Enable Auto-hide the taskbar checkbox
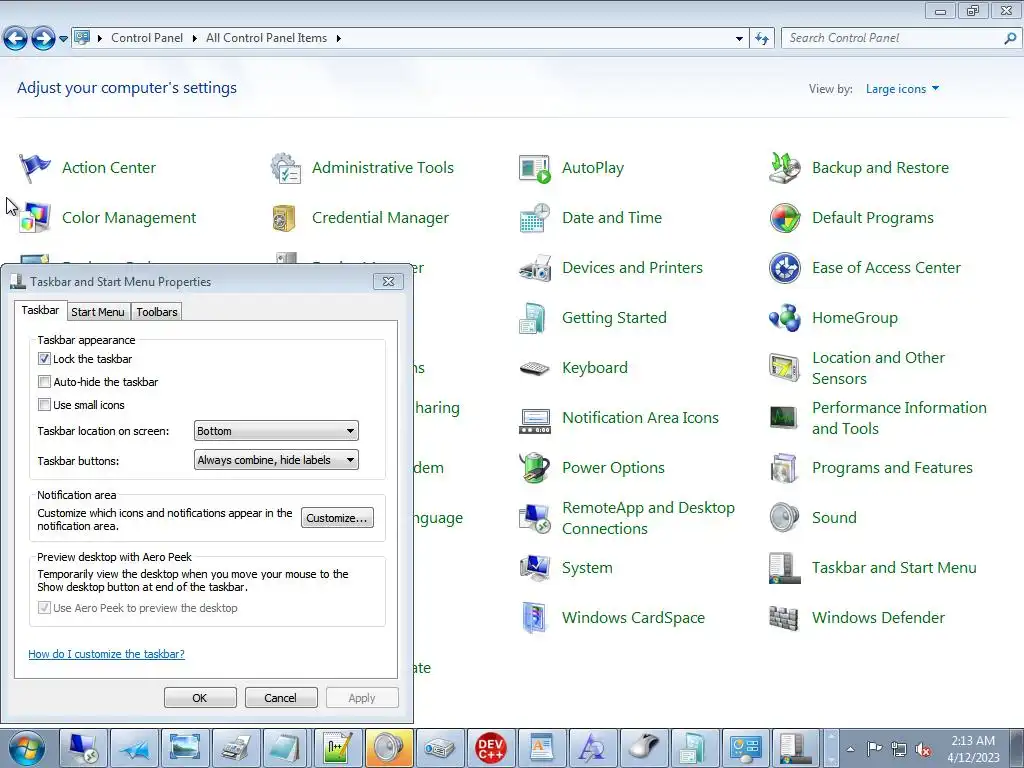The width and height of the screenshot is (1024, 768). point(44,381)
